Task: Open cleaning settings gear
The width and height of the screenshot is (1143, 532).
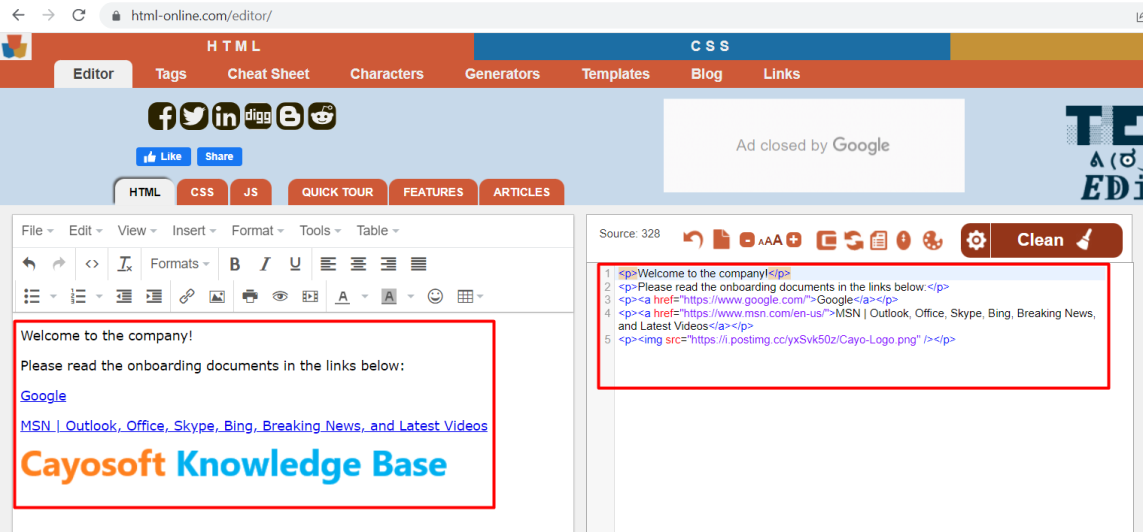Action: click(x=977, y=240)
